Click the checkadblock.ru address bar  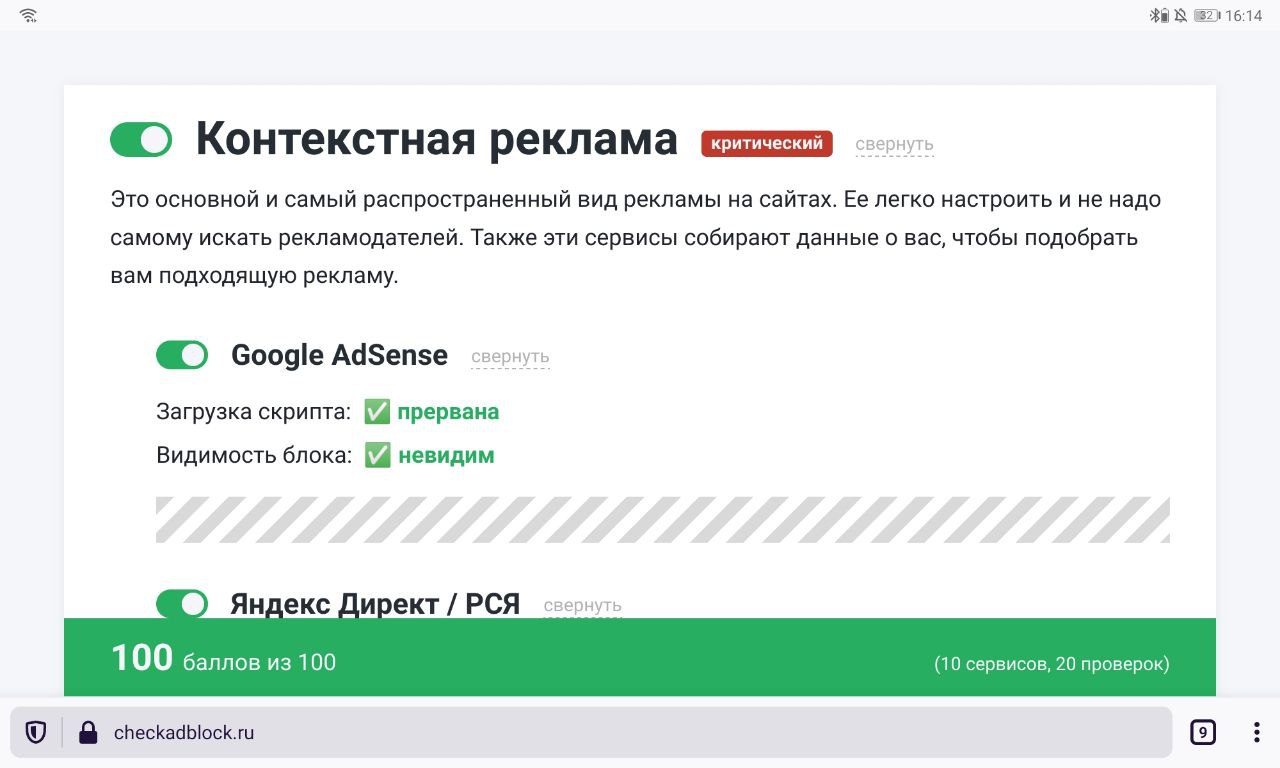pos(591,733)
